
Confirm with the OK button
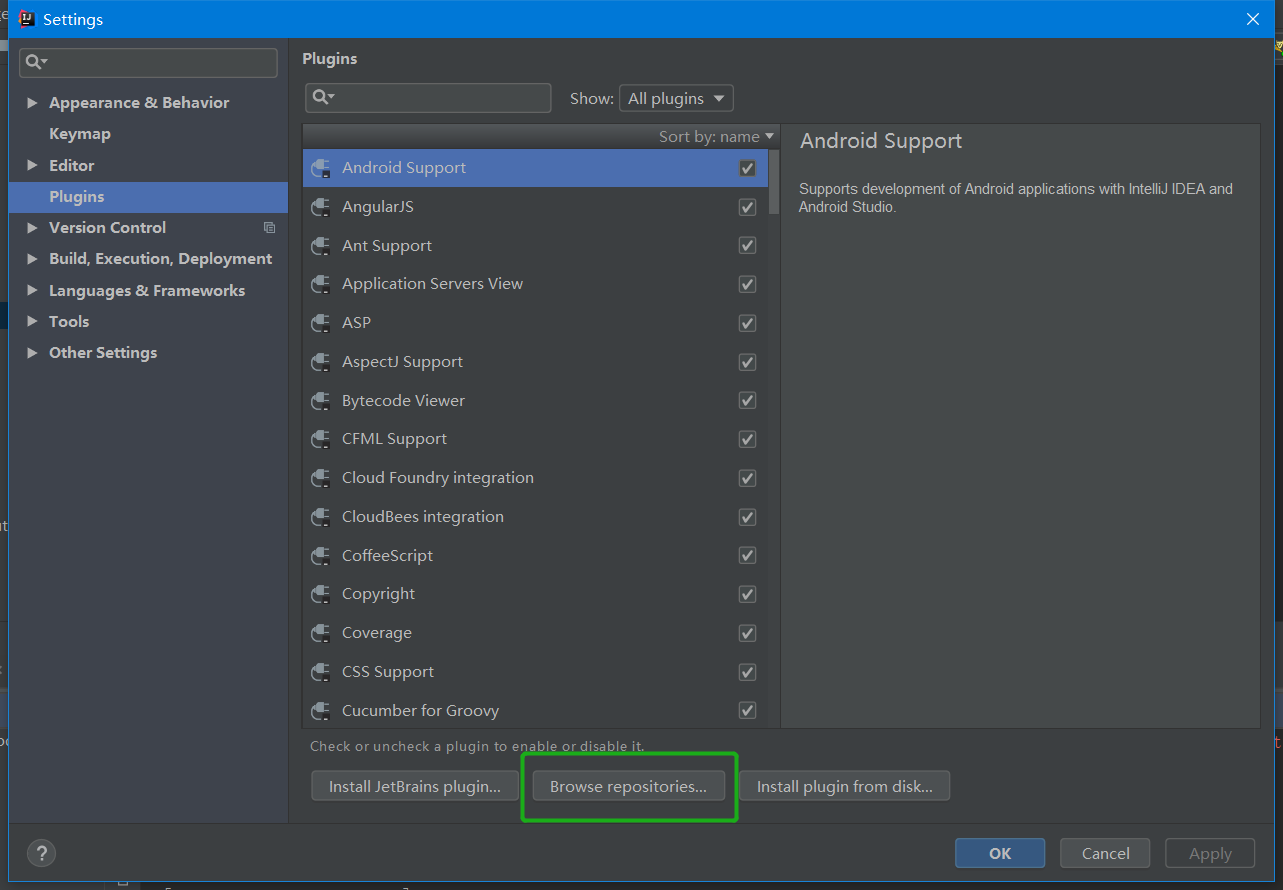(1000, 853)
